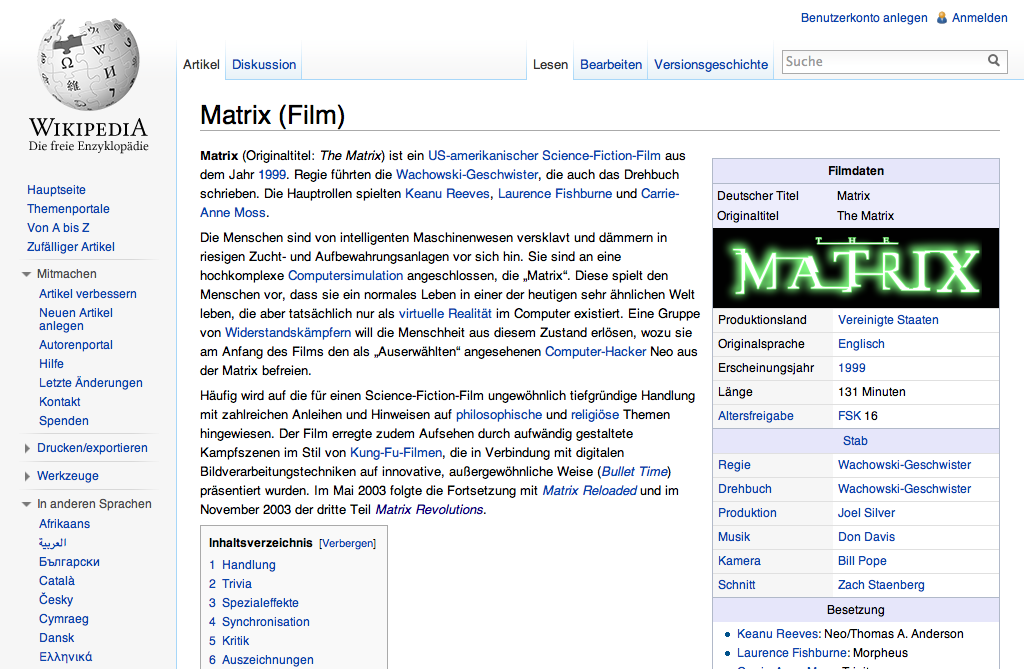Open the Stab link in the infobox
Image resolution: width=1024 pixels, height=669 pixels.
(x=855, y=441)
